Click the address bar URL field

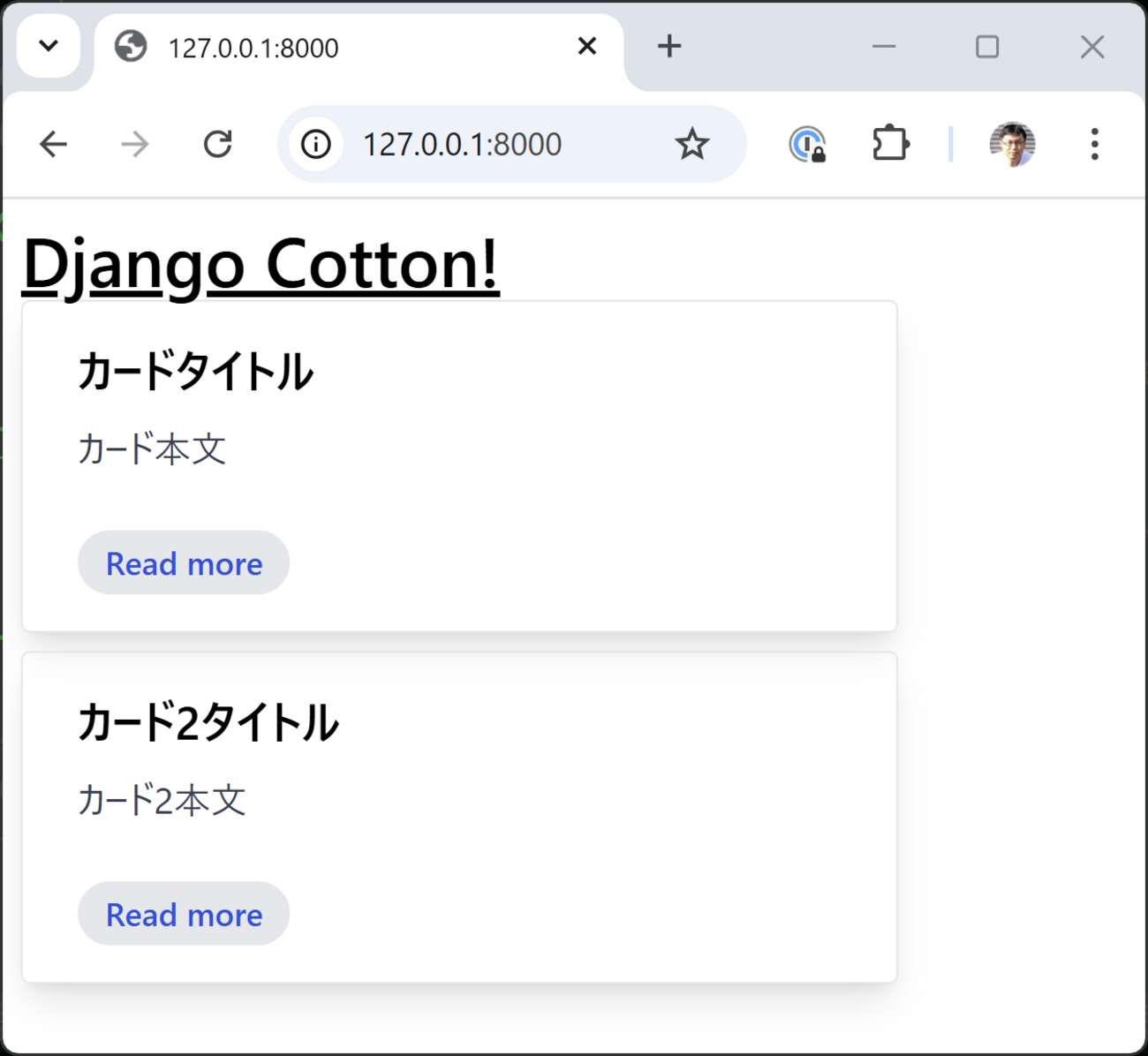click(x=495, y=144)
